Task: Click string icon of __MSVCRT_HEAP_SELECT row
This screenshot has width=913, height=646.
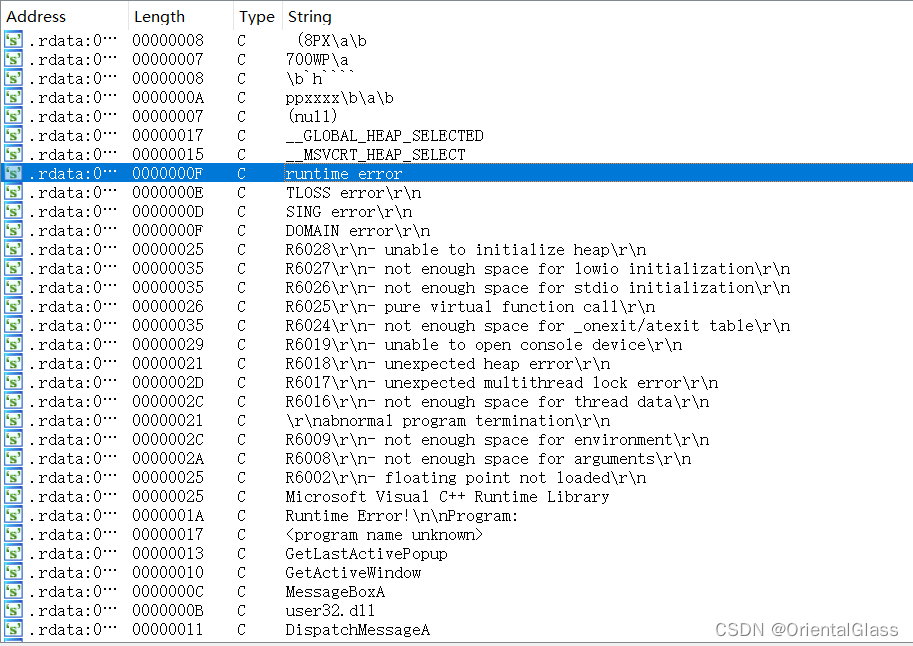Action: [13, 154]
